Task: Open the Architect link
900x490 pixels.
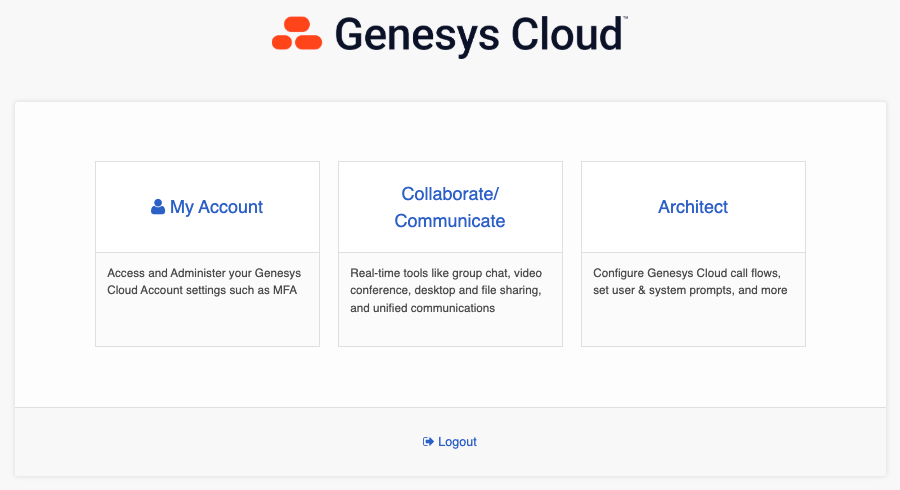Action: pyautogui.click(x=693, y=207)
